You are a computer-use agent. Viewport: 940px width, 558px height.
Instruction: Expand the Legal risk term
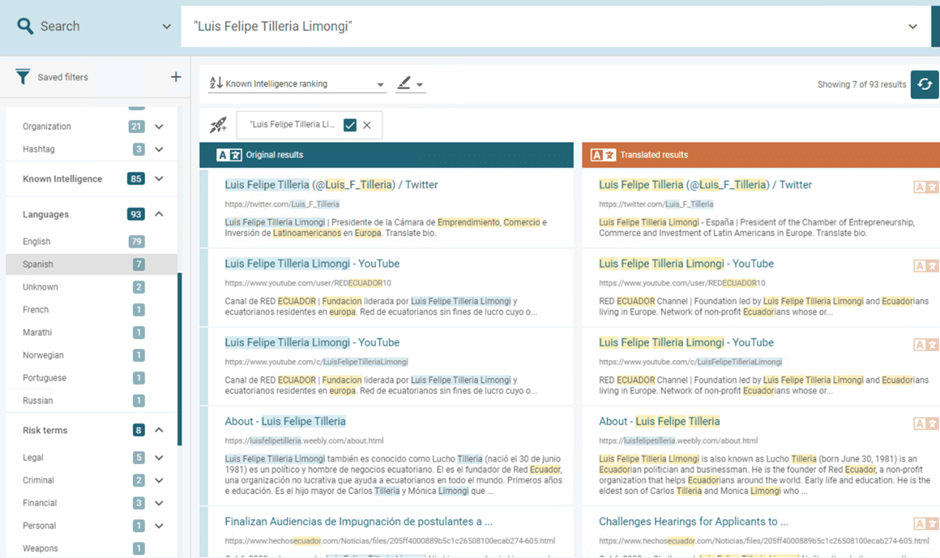pyautogui.click(x=159, y=457)
